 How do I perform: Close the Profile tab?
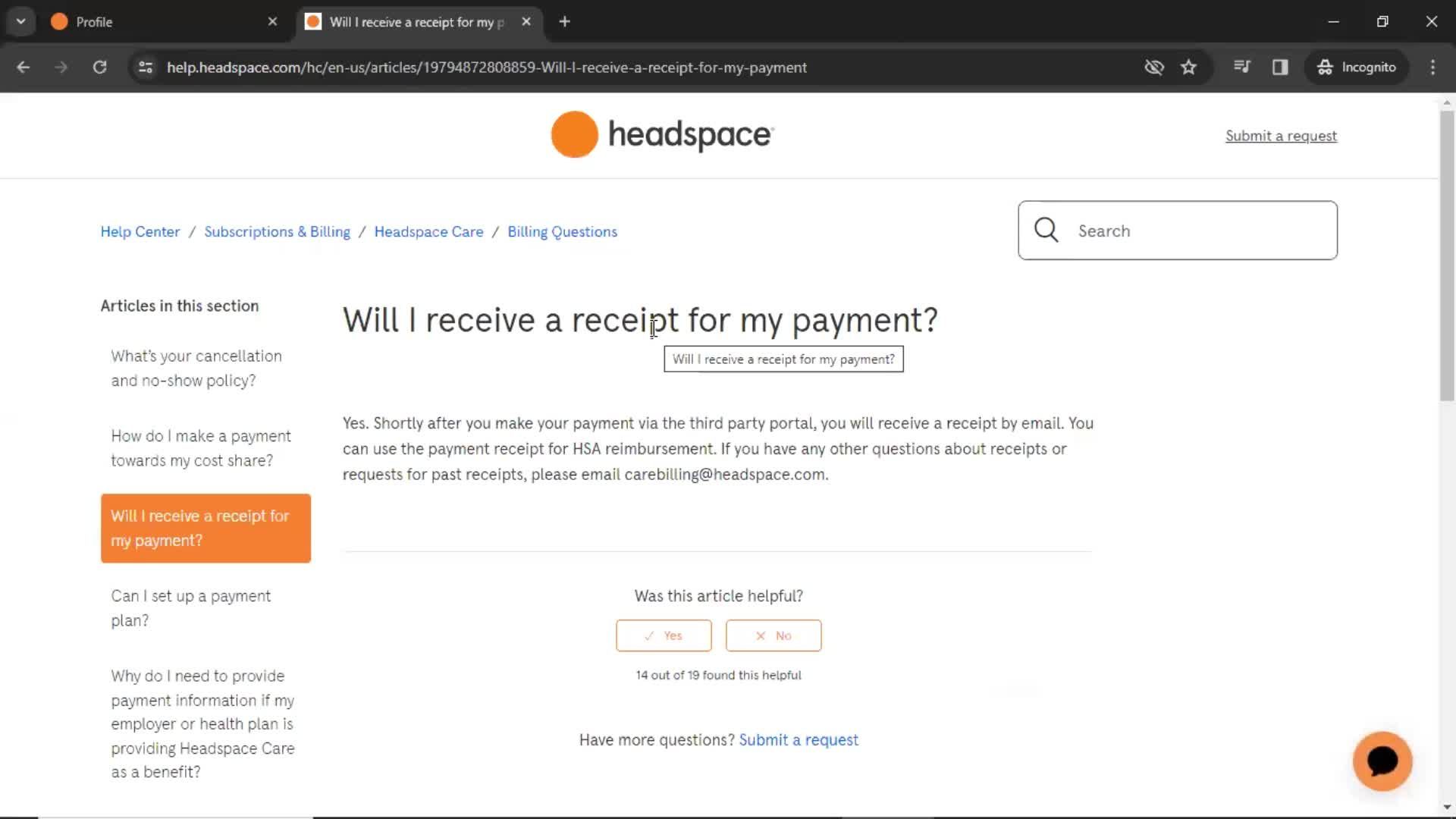[x=273, y=22]
